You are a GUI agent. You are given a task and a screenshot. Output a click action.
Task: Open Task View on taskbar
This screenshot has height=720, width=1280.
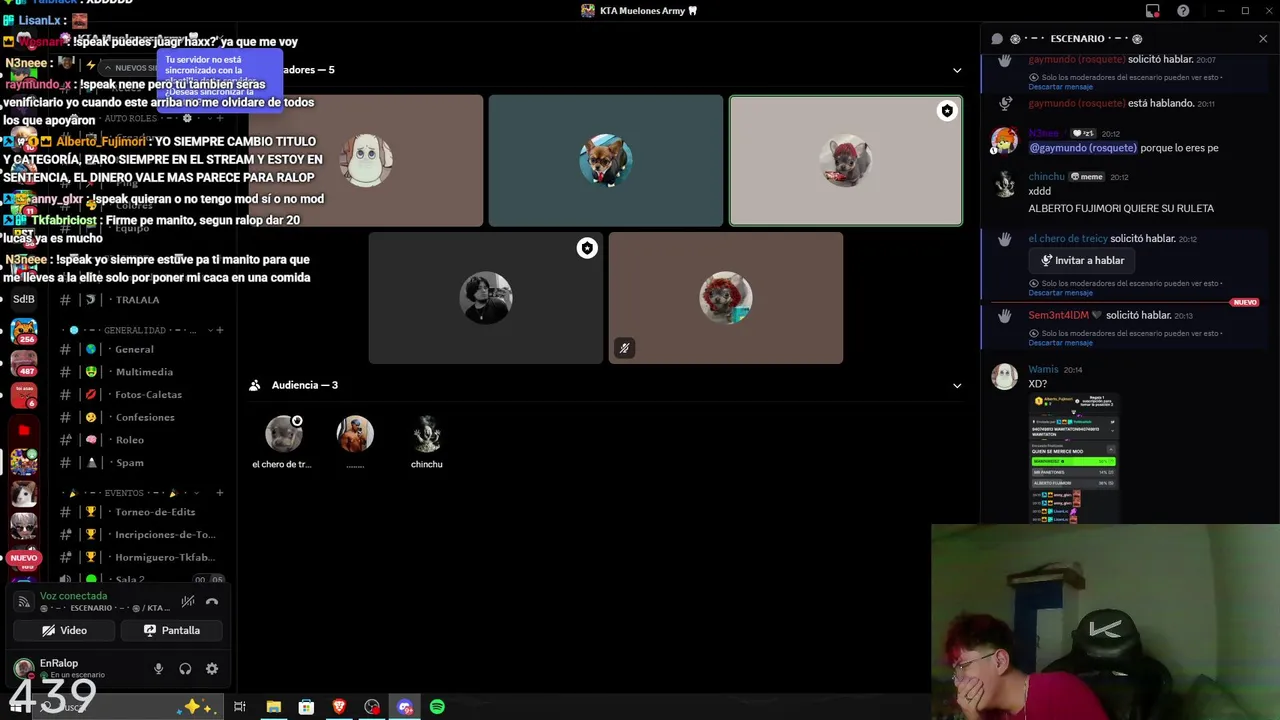pos(240,707)
